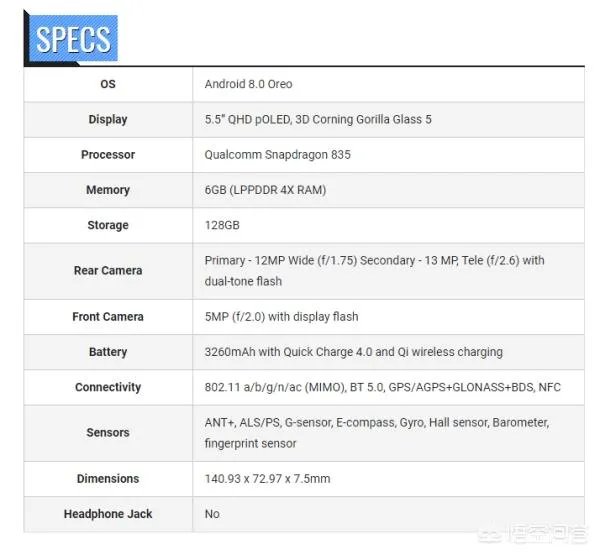Select the Memory row label
Viewport: 600px width, 555px height.
coord(108,190)
